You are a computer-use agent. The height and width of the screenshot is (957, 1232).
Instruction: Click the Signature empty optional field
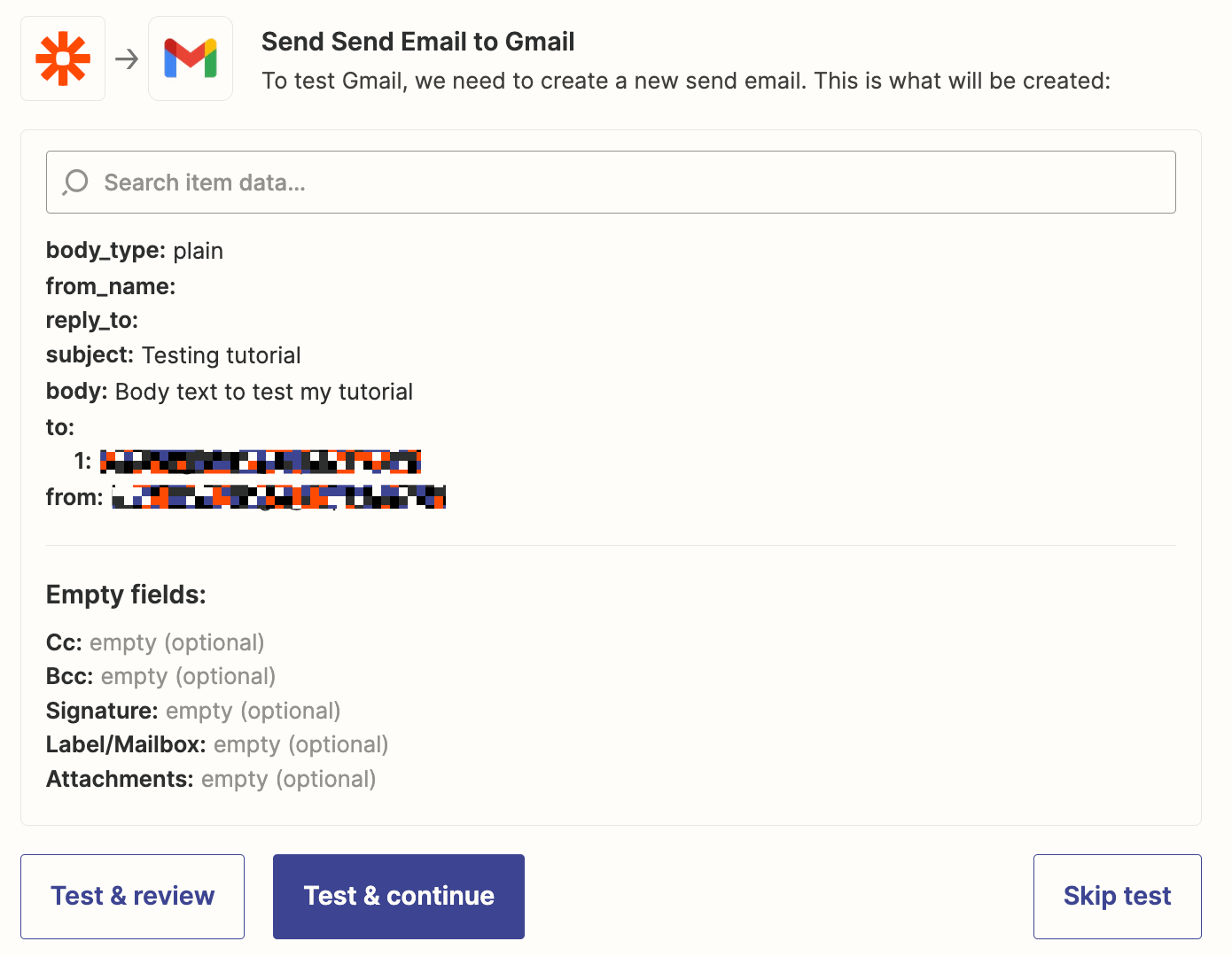[x=193, y=711]
